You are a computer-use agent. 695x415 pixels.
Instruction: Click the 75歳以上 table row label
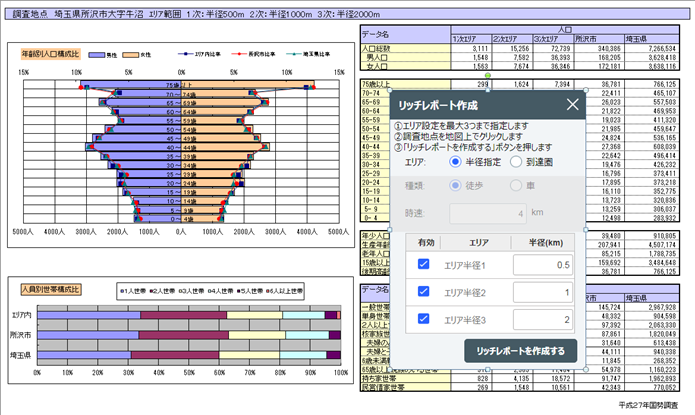pos(376,84)
